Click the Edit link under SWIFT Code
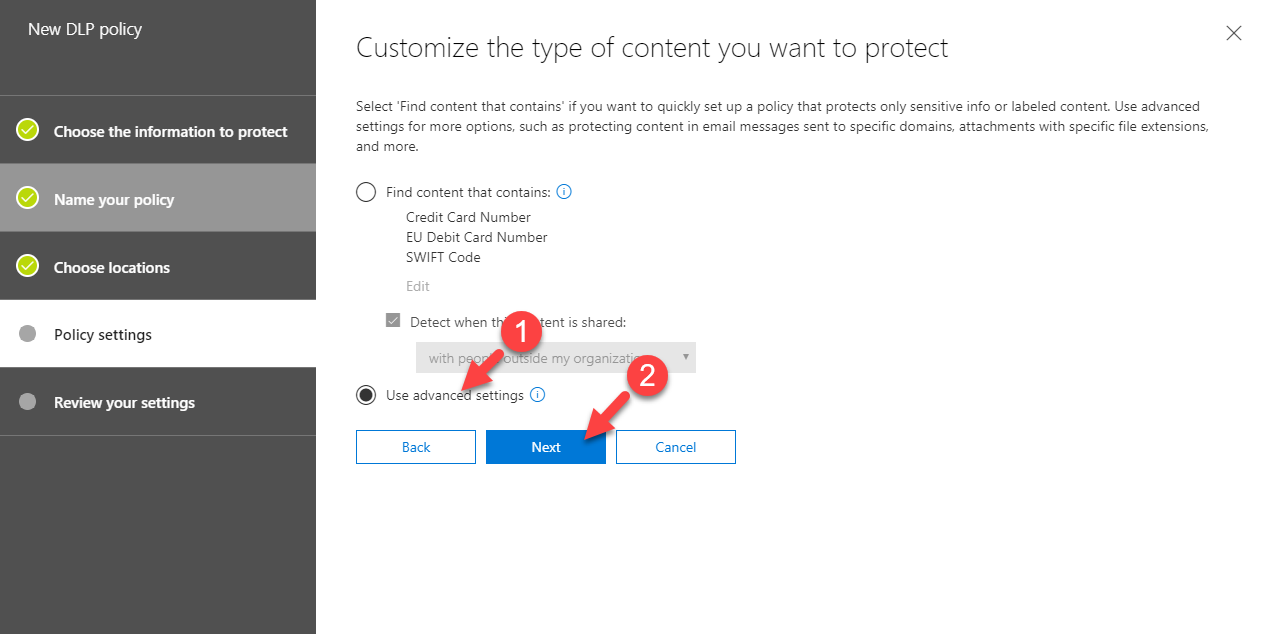 (418, 286)
